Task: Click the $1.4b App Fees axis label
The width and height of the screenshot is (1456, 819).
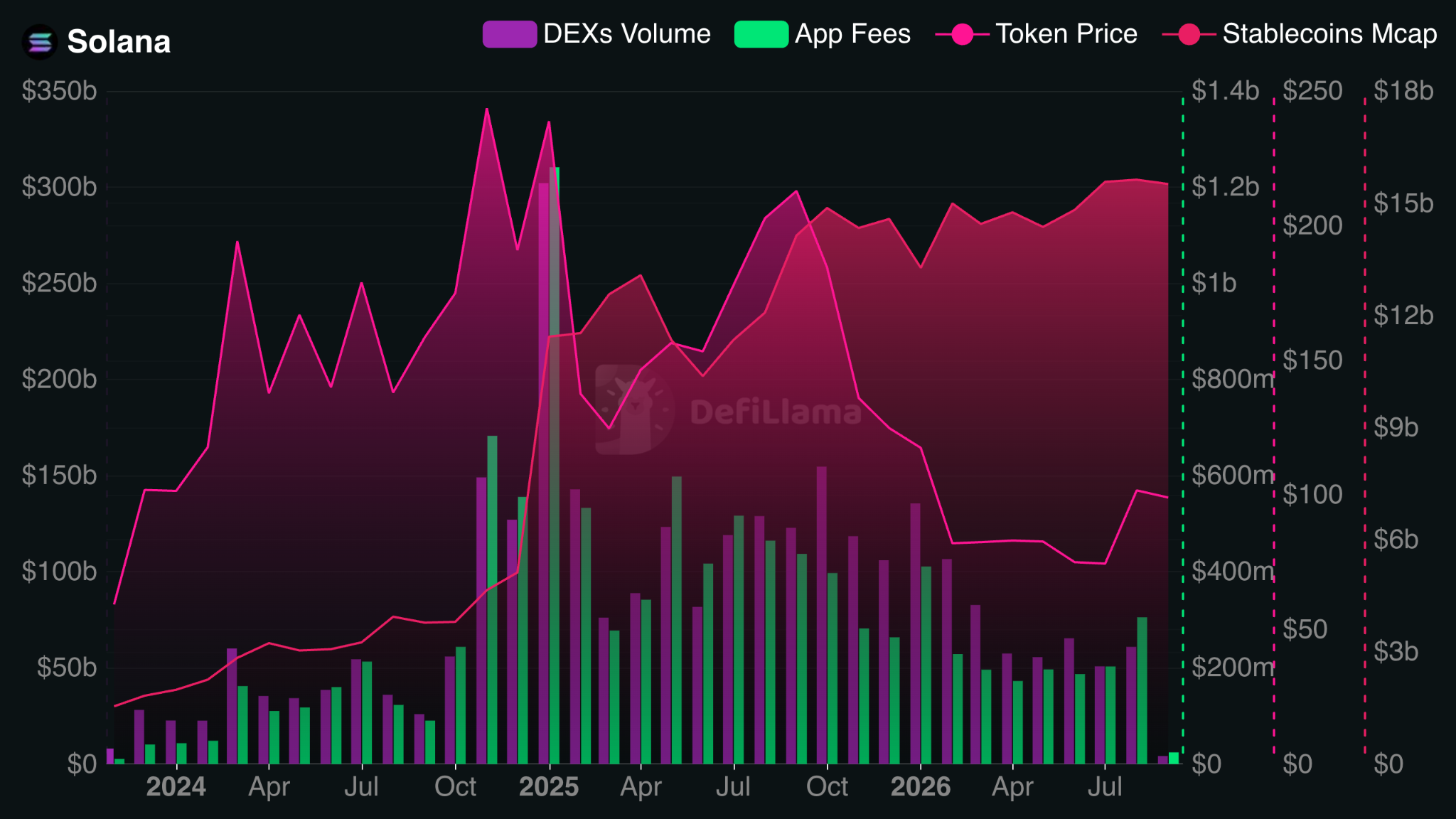Action: tap(1225, 91)
